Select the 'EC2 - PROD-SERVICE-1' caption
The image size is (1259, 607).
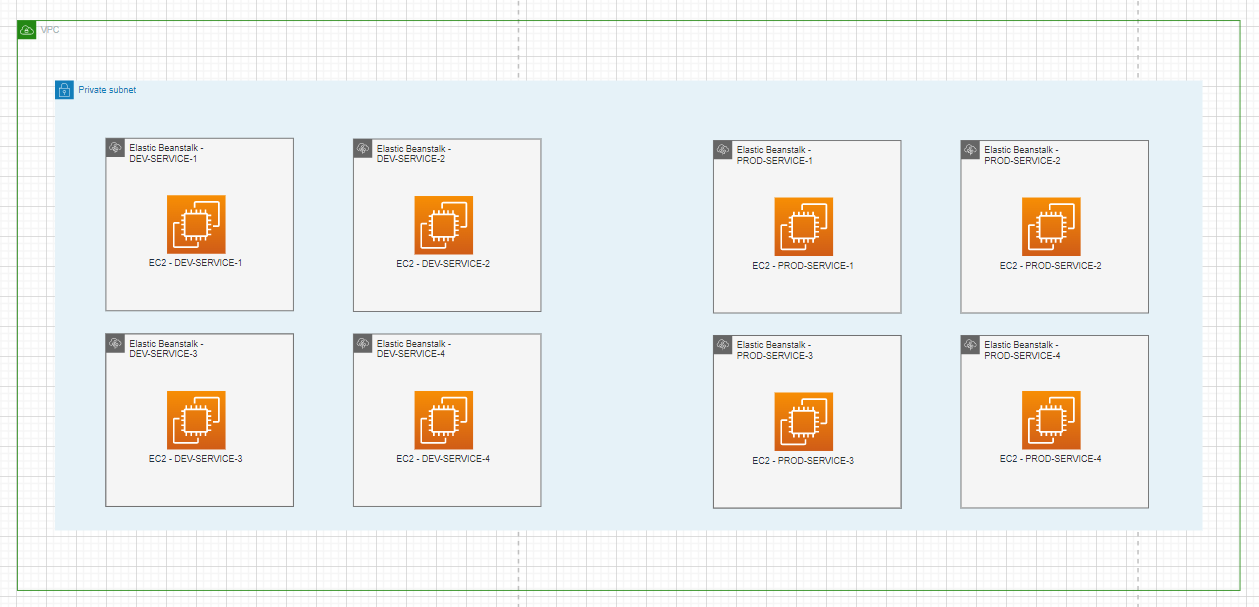click(803, 266)
